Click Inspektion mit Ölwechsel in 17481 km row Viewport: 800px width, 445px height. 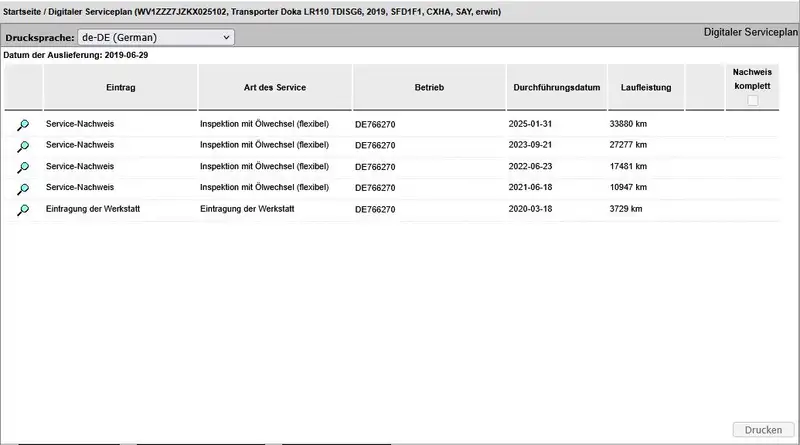coord(264,167)
